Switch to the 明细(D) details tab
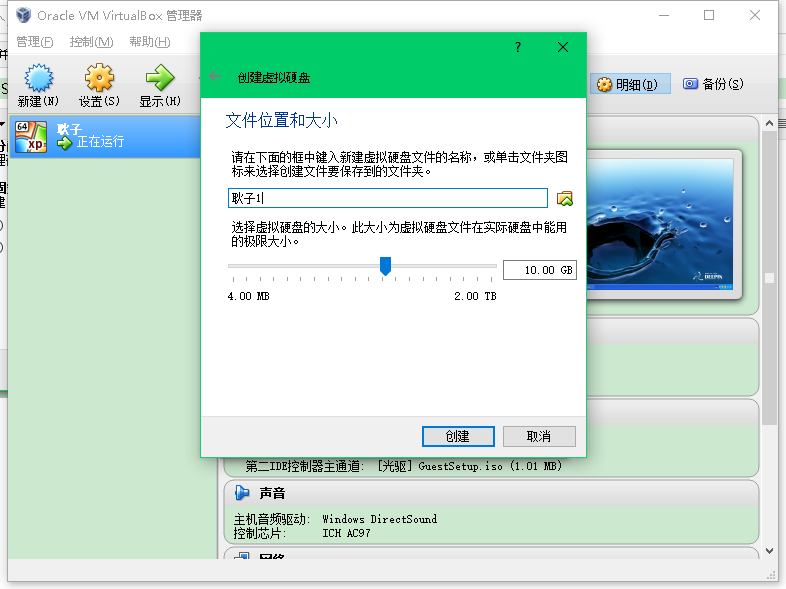This screenshot has width=786, height=589. (631, 84)
